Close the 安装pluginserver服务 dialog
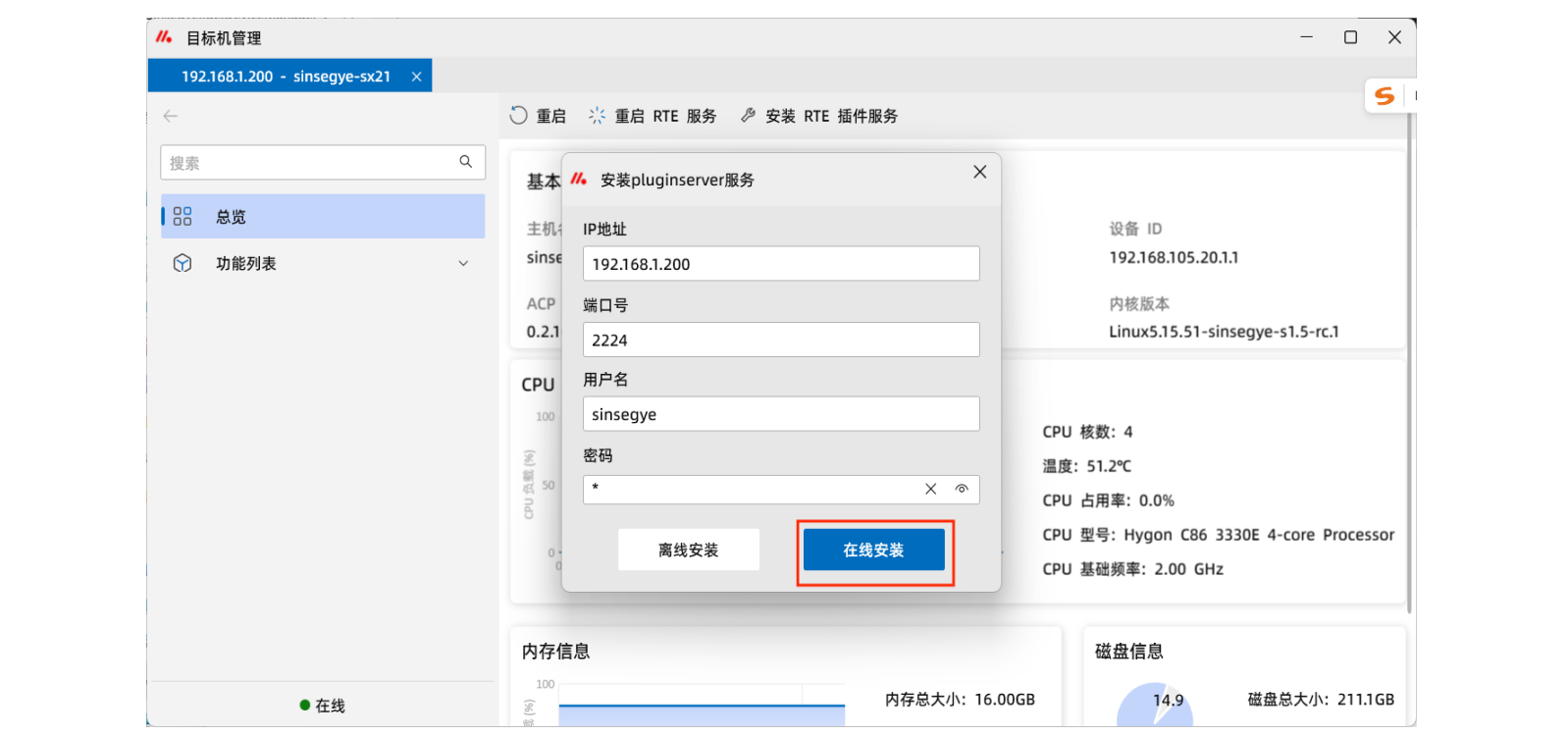 click(x=979, y=172)
